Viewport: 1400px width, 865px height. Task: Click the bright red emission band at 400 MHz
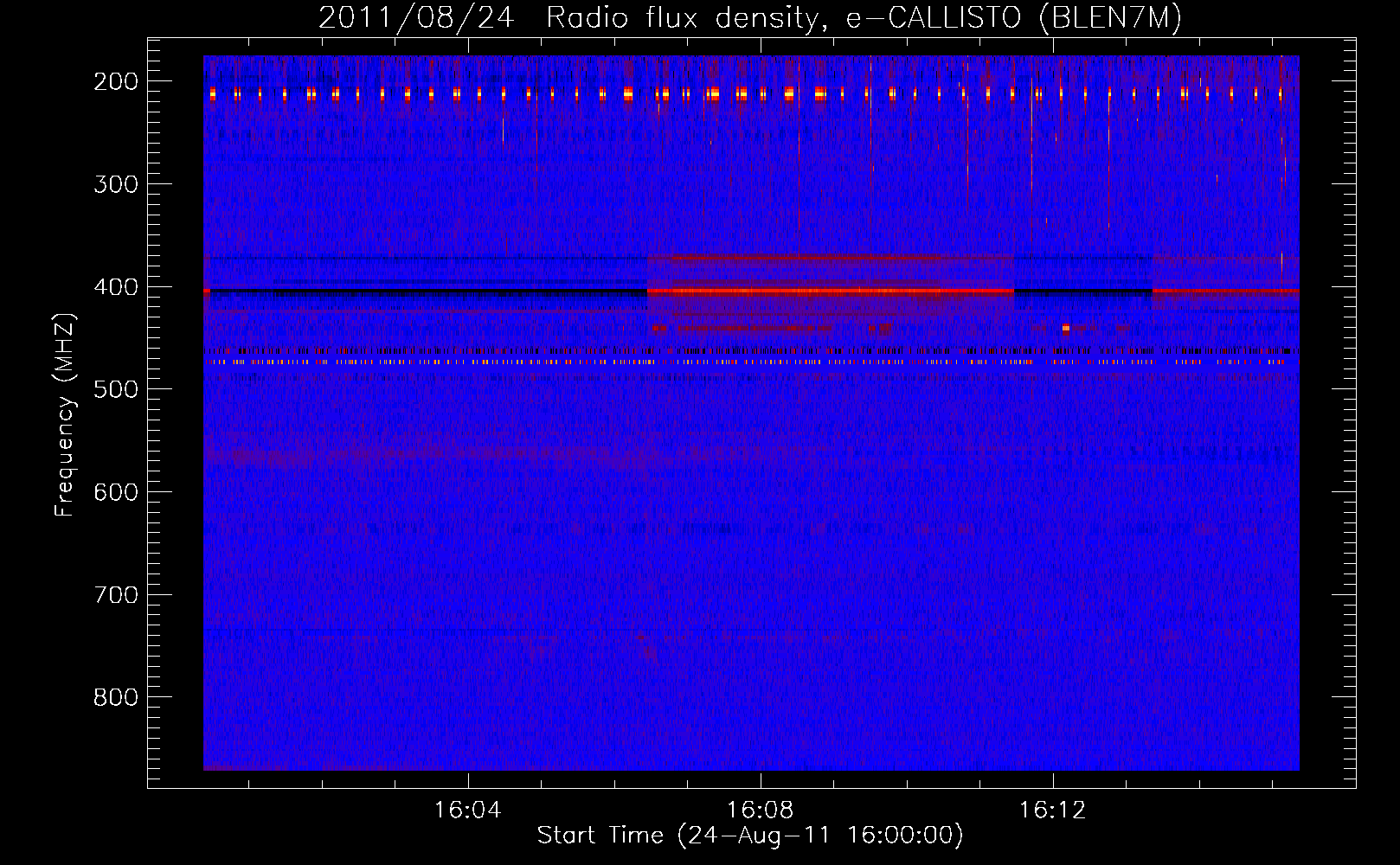(x=831, y=292)
